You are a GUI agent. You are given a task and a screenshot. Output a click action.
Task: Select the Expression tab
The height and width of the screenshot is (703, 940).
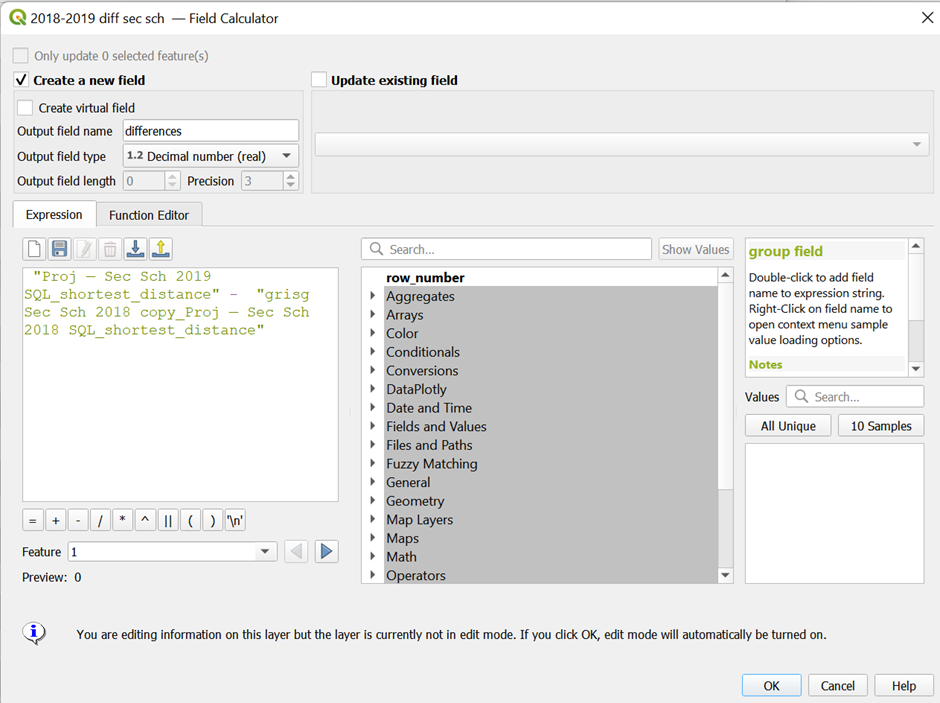(54, 215)
